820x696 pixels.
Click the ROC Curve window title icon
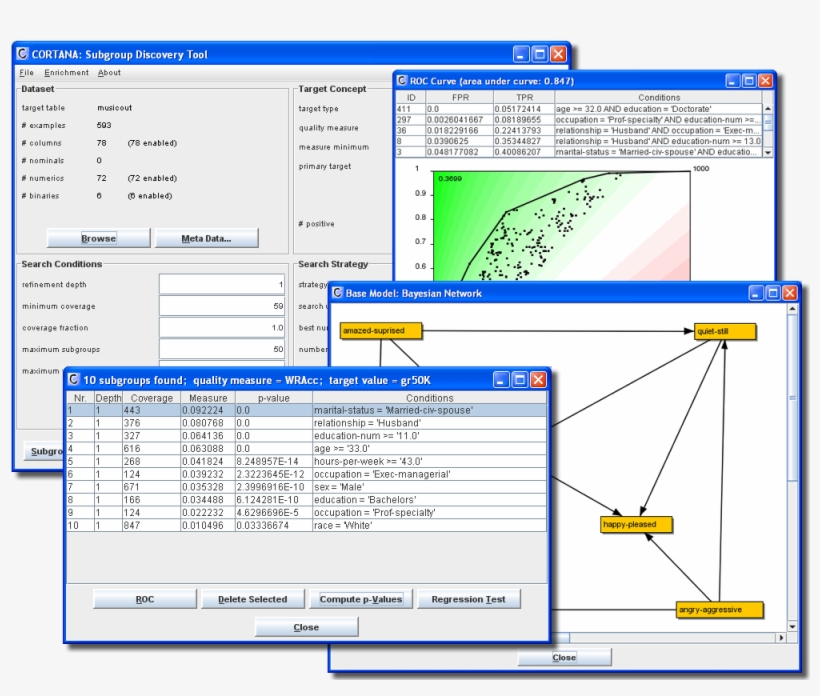(x=402, y=81)
